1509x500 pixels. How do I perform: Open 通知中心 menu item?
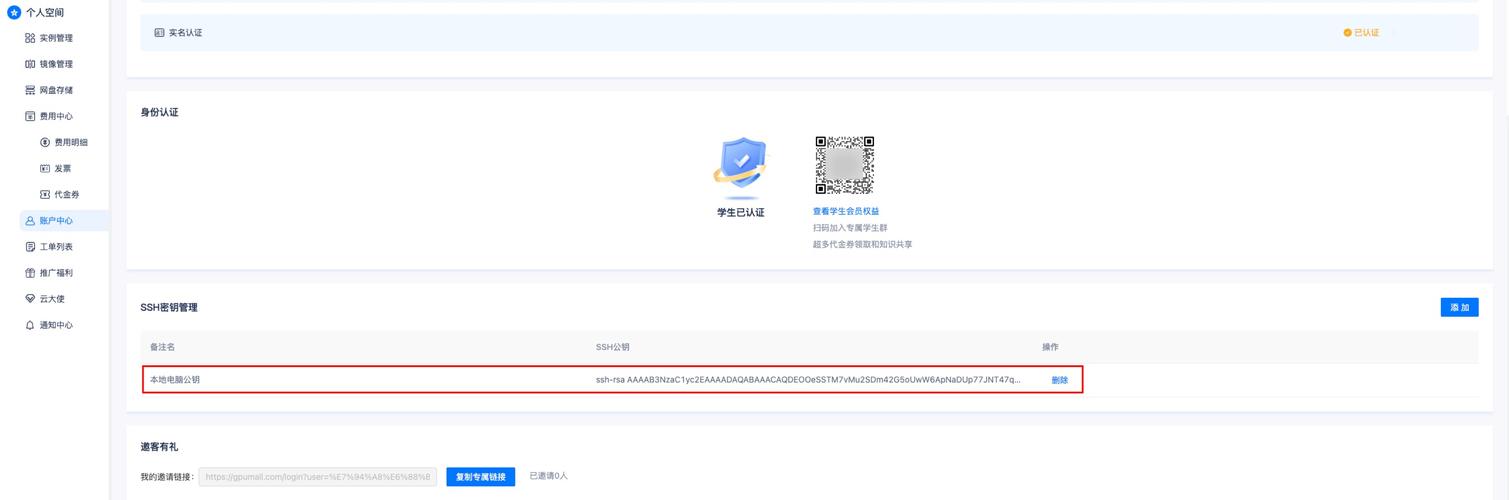click(56, 325)
